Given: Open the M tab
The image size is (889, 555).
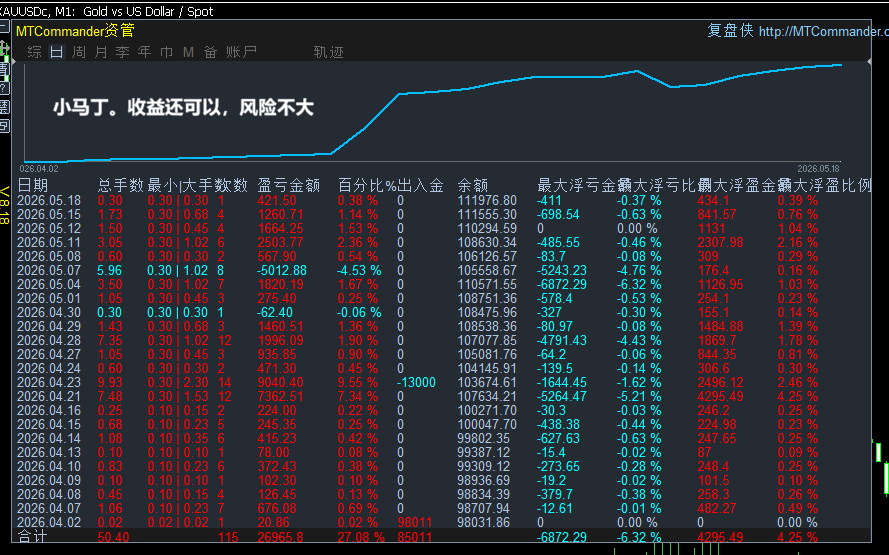Looking at the screenshot, I should point(189,52).
